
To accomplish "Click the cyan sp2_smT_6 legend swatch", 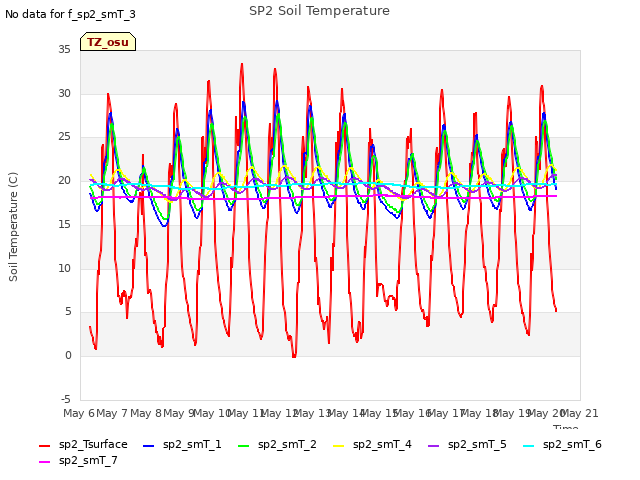I will 528,446.
